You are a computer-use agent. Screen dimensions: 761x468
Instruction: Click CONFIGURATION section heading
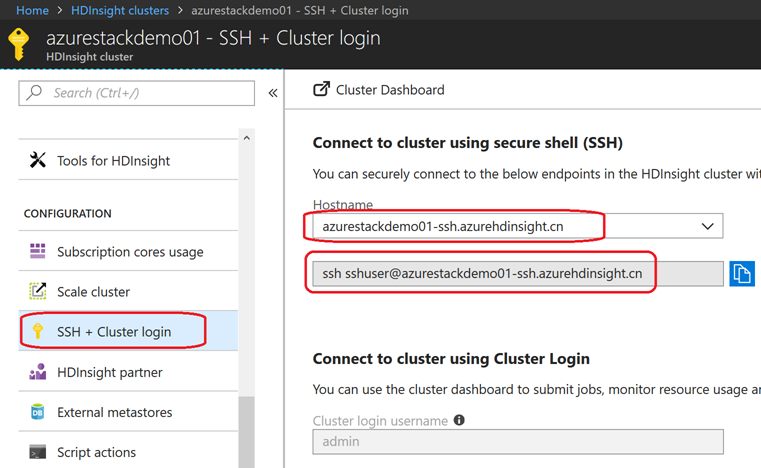pos(67,214)
